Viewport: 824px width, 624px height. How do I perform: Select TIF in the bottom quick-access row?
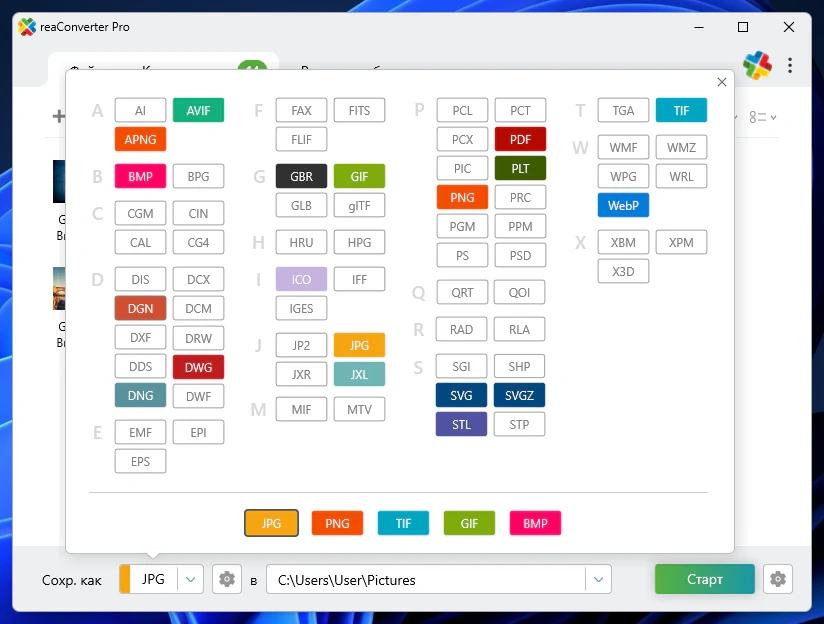403,523
